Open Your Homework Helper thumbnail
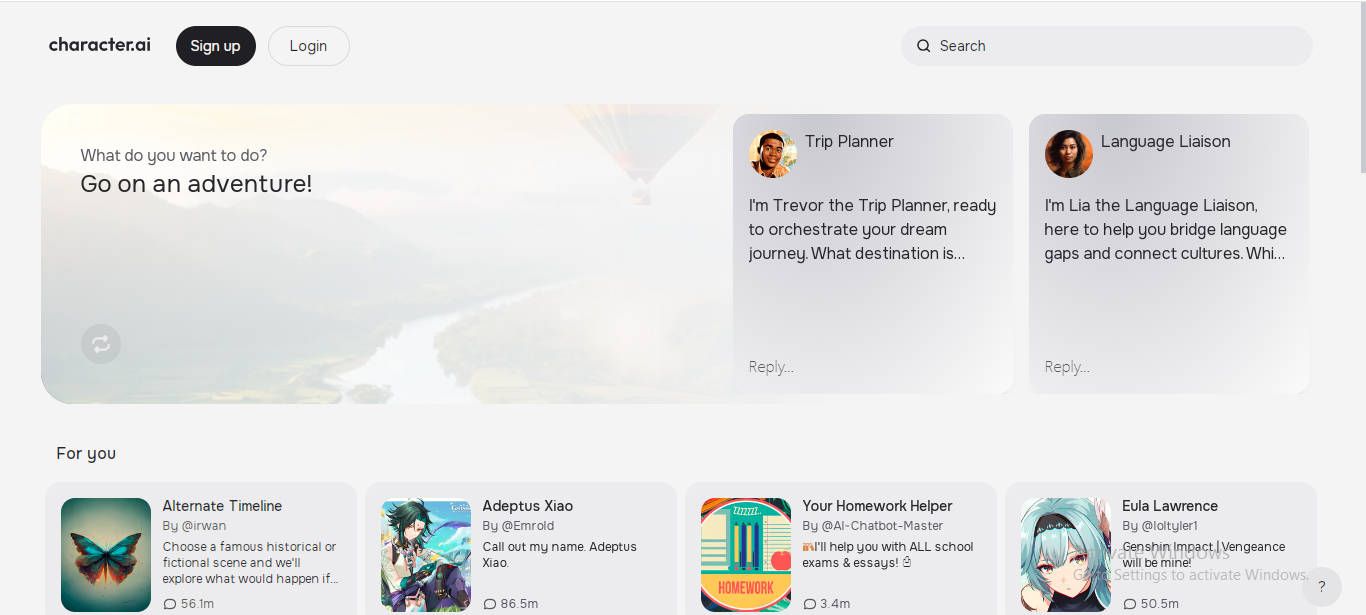 click(x=746, y=555)
